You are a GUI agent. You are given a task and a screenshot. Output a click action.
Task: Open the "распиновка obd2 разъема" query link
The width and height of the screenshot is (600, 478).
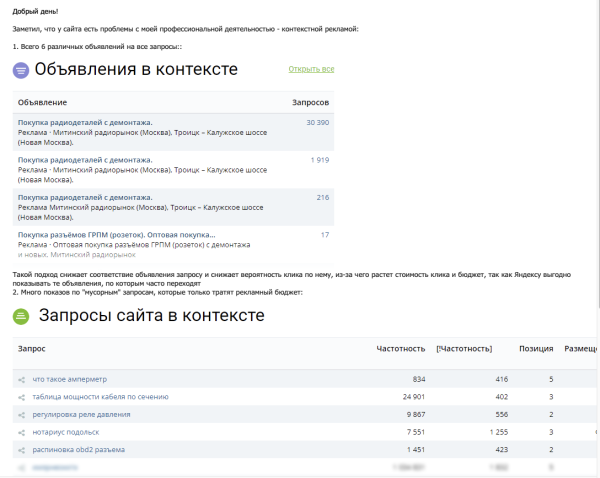pyautogui.click(x=79, y=450)
